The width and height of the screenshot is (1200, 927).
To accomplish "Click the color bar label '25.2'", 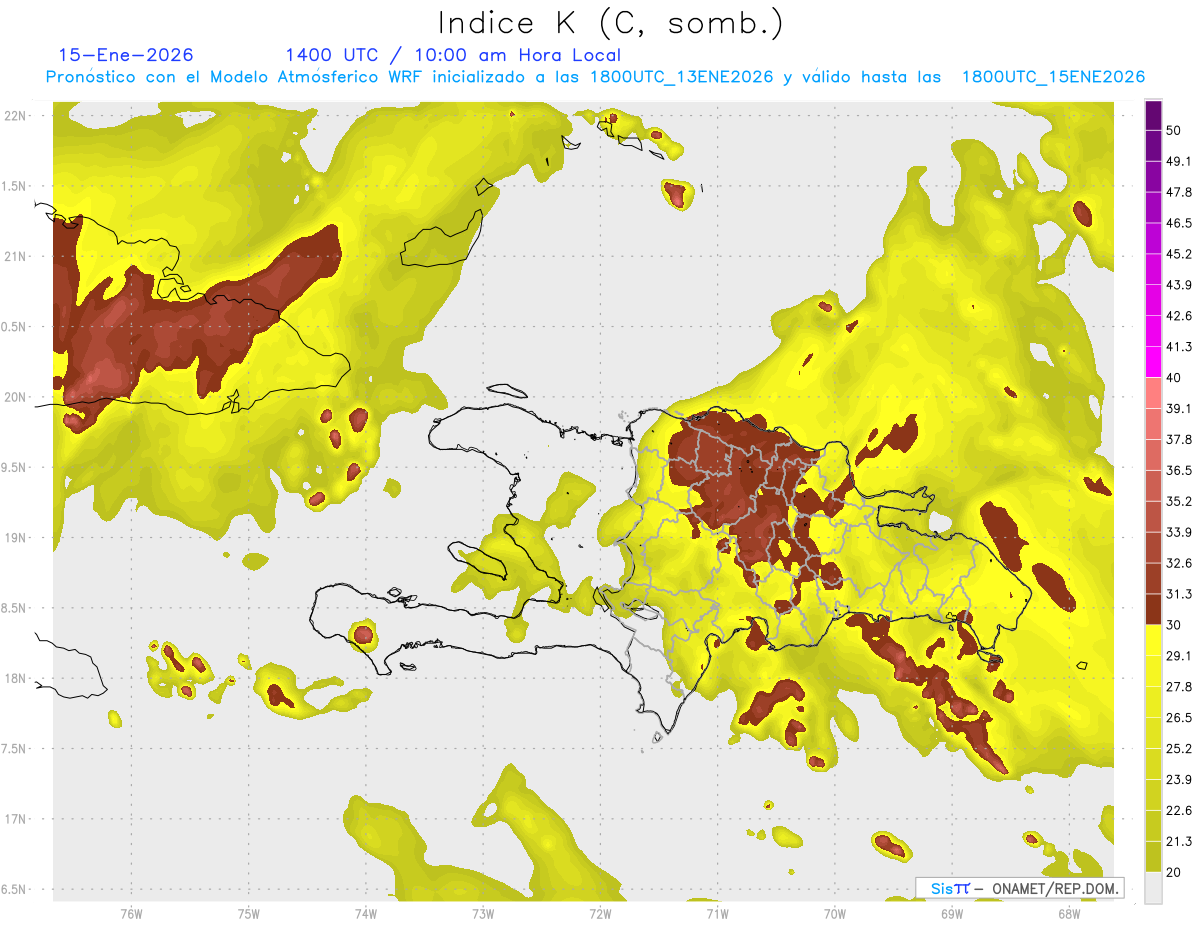I will click(x=1179, y=749).
